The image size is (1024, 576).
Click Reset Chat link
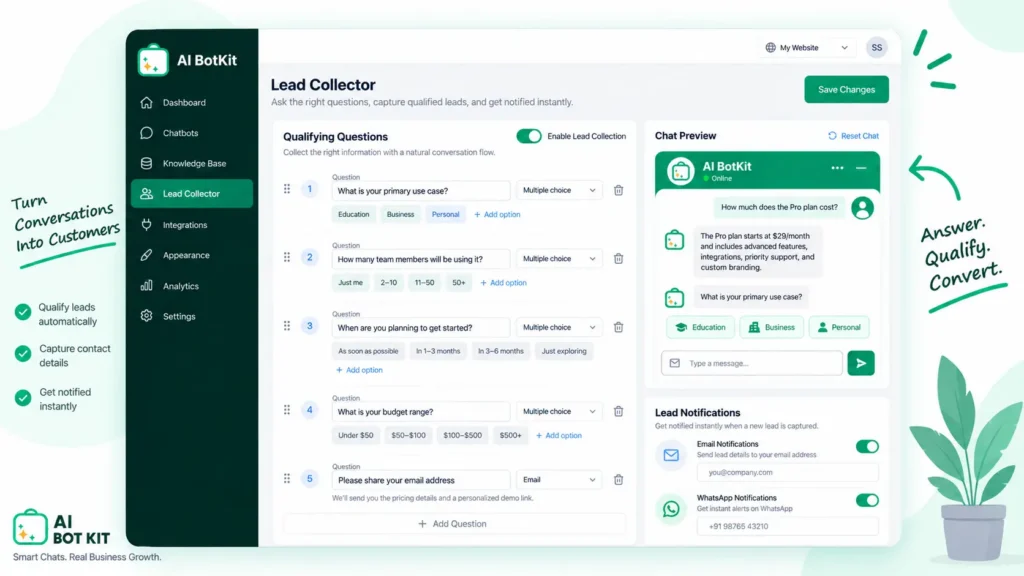pyautogui.click(x=853, y=136)
